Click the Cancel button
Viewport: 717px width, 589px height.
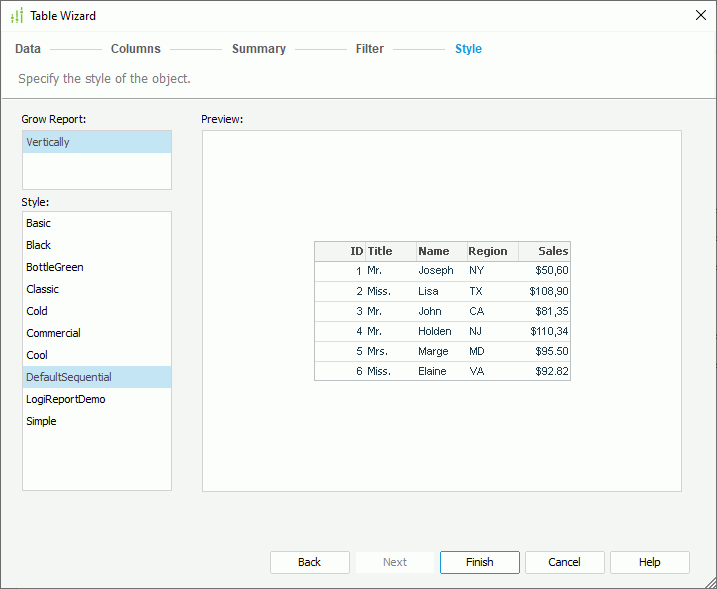click(564, 562)
